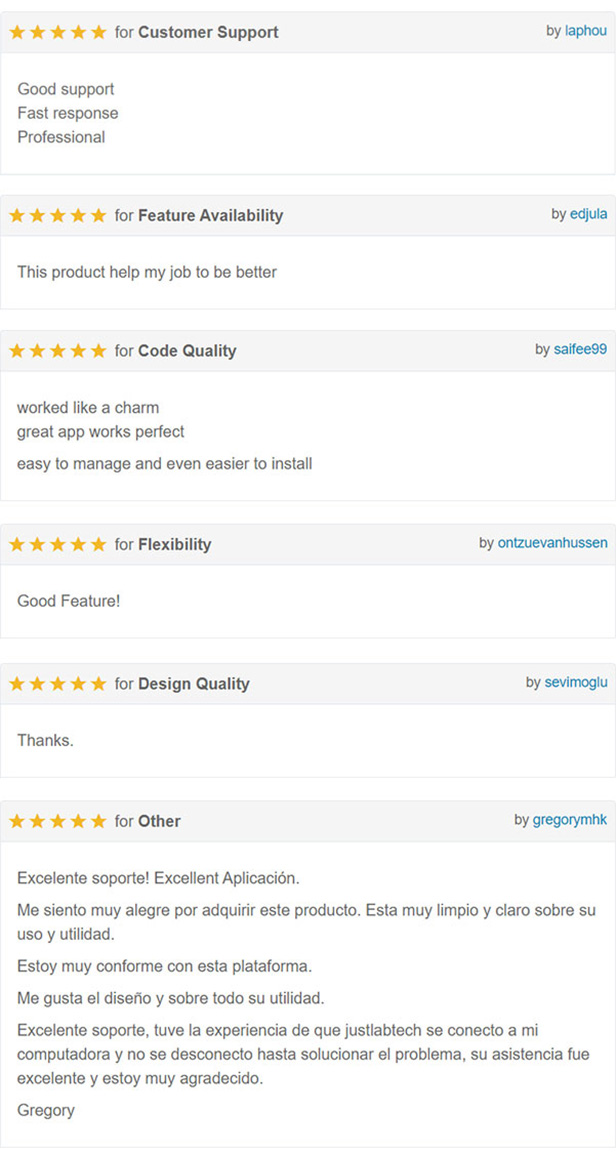Open gregorymhk's profile link
The height and width of the screenshot is (1156, 616).
pos(570,819)
